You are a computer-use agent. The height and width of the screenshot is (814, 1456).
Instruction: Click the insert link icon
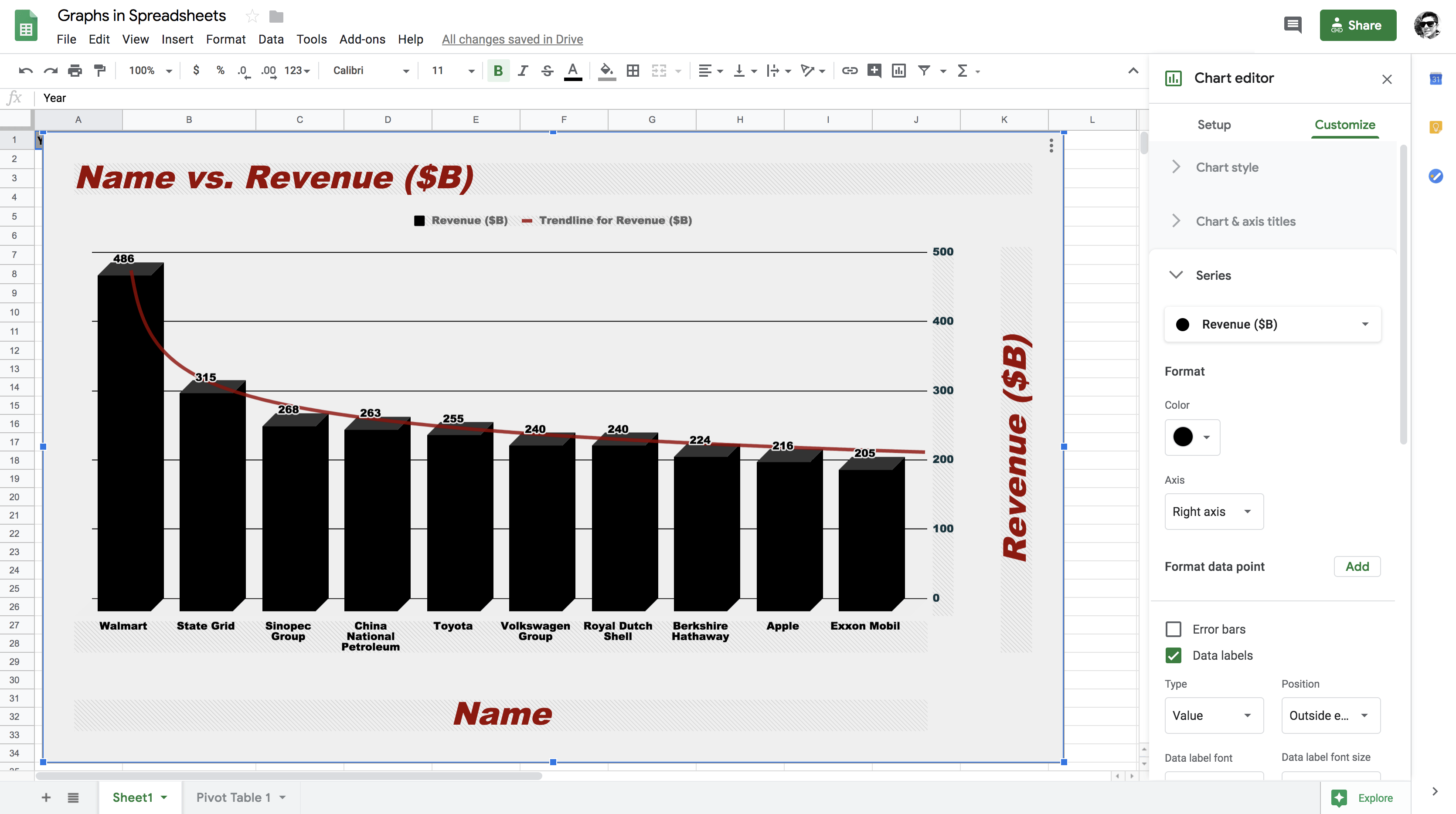[850, 71]
